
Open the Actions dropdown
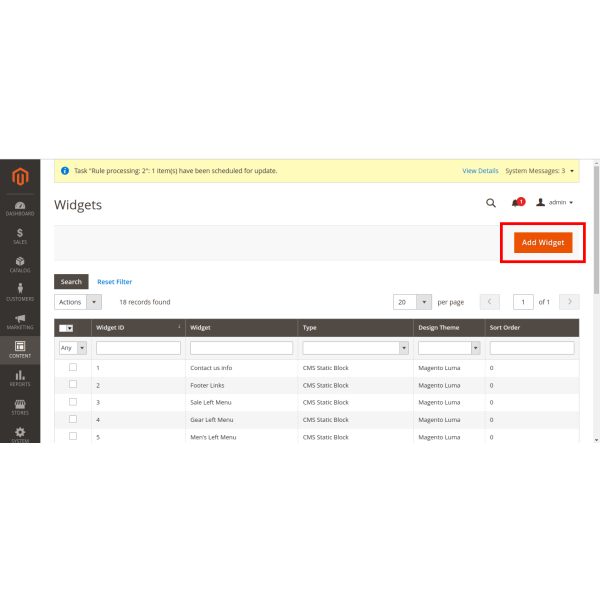click(78, 301)
